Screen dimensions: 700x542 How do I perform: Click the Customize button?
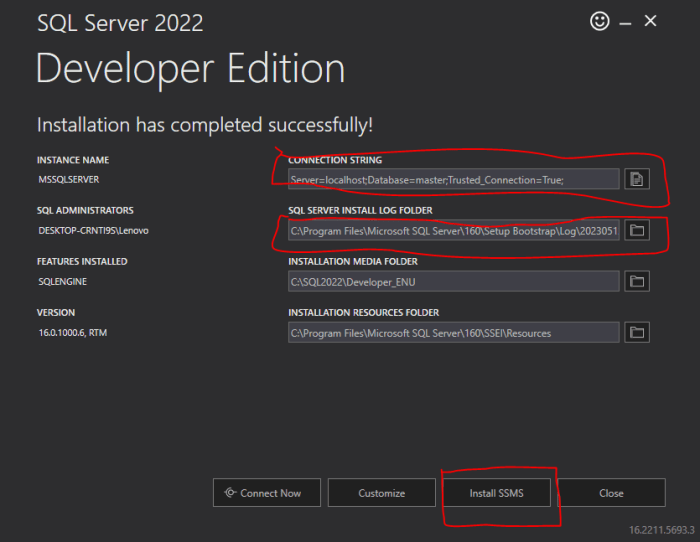click(x=382, y=493)
